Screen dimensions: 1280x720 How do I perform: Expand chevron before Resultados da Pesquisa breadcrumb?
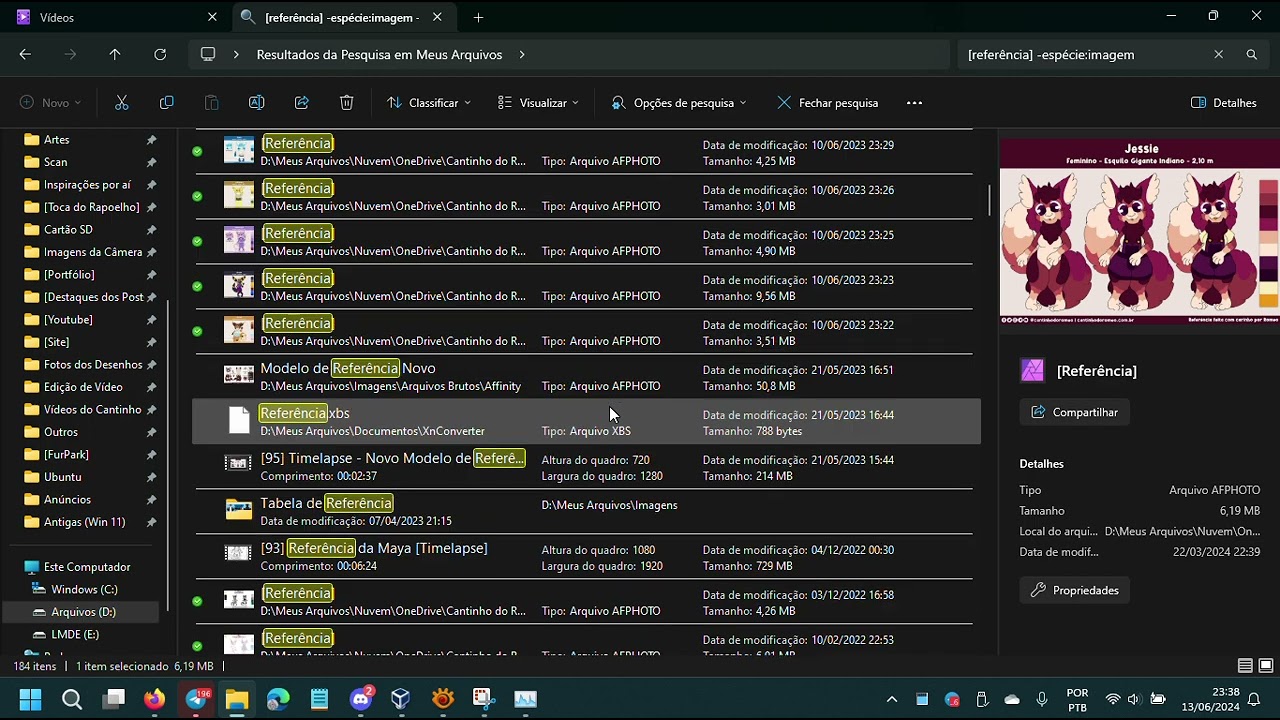click(236, 55)
